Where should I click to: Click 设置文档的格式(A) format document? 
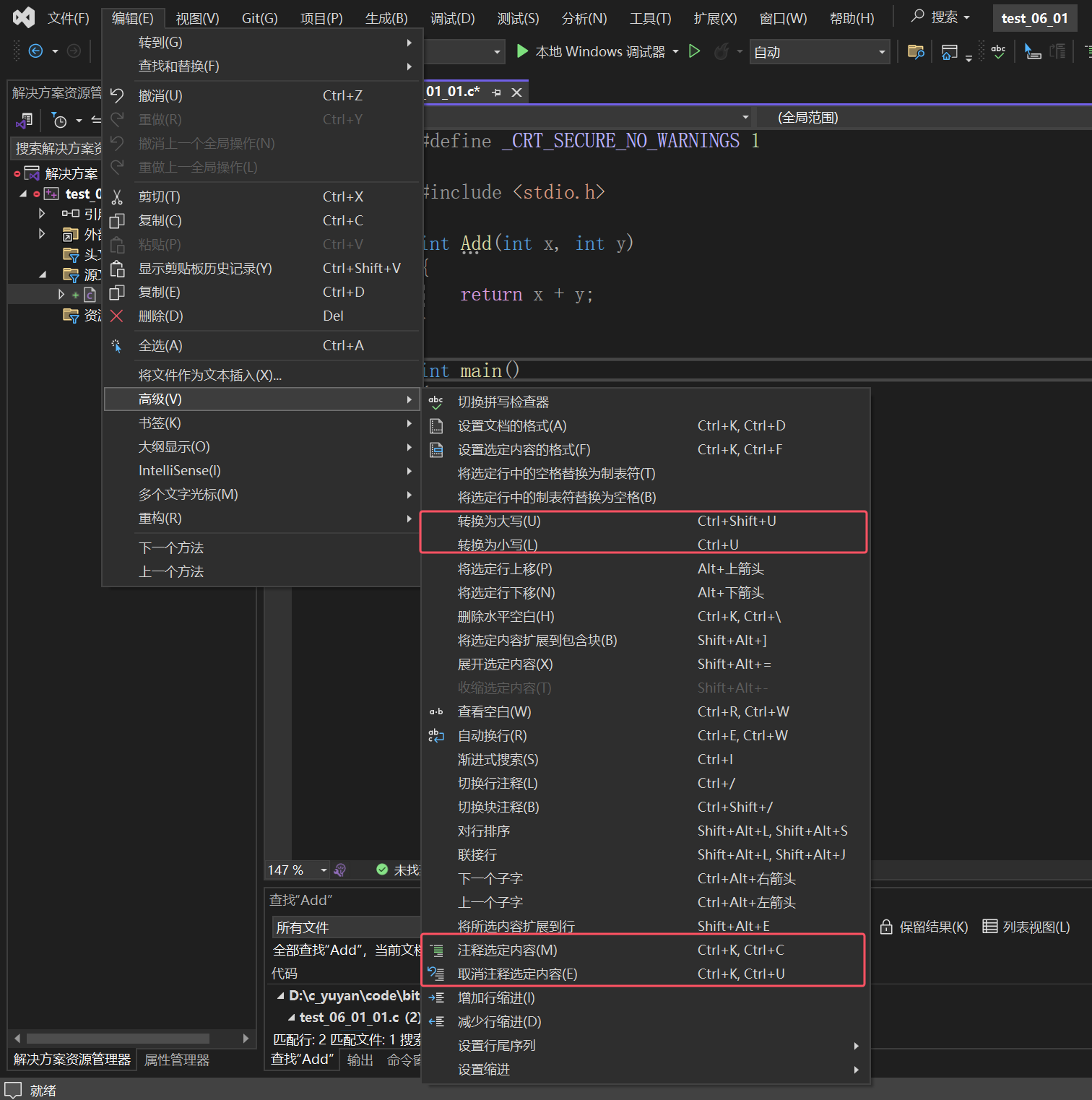(x=646, y=425)
